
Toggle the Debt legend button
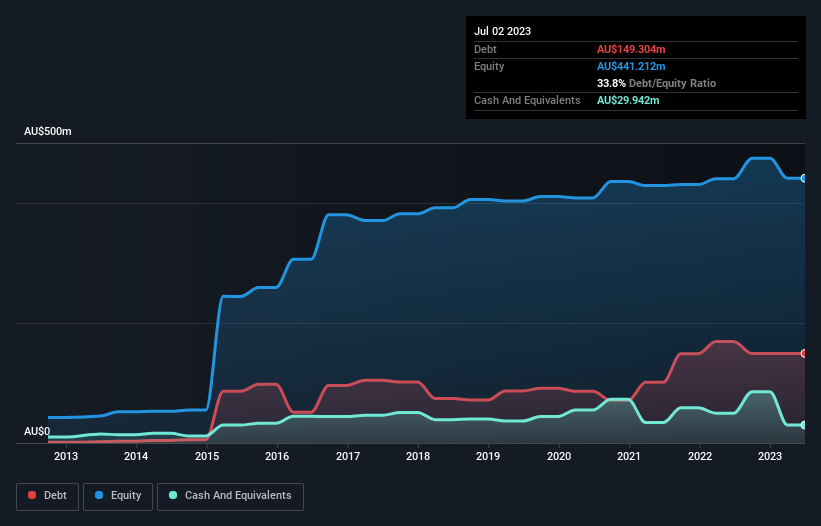pyautogui.click(x=47, y=496)
